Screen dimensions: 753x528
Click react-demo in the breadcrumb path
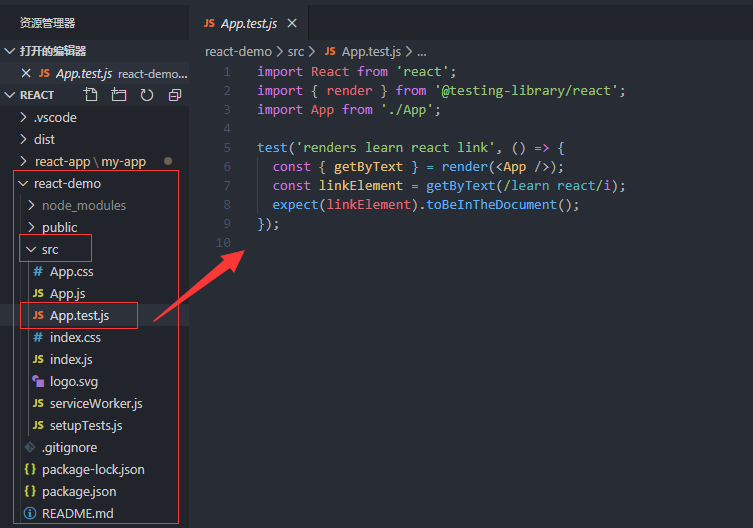point(238,51)
